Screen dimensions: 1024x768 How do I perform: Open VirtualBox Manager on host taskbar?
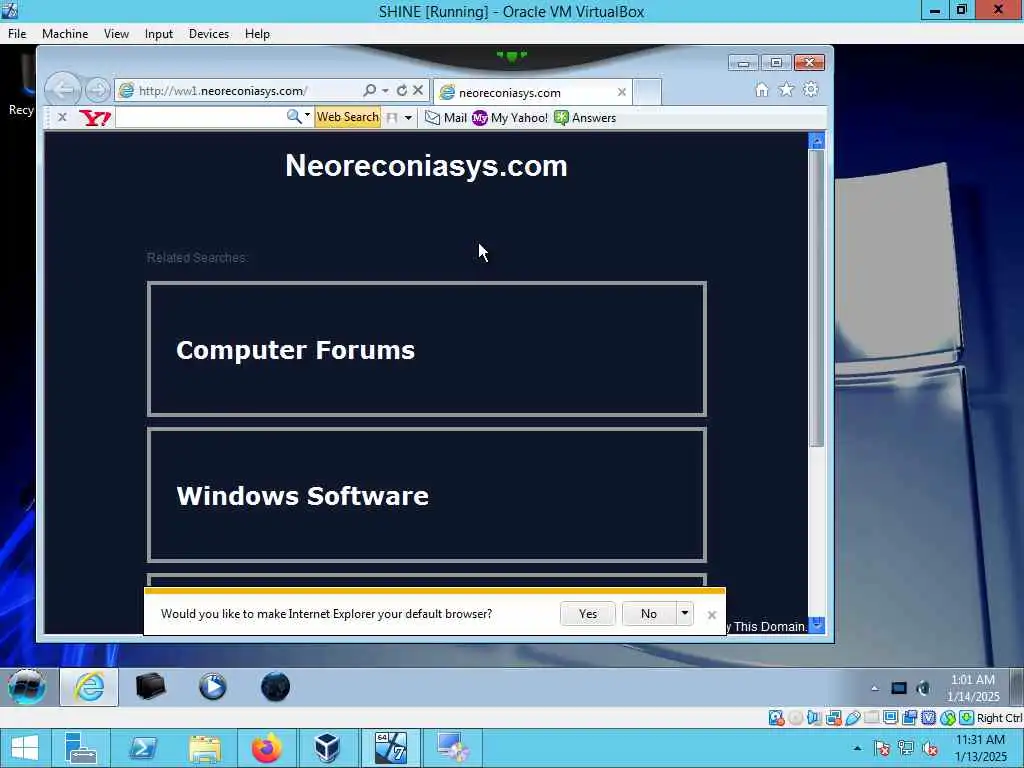(x=327, y=748)
